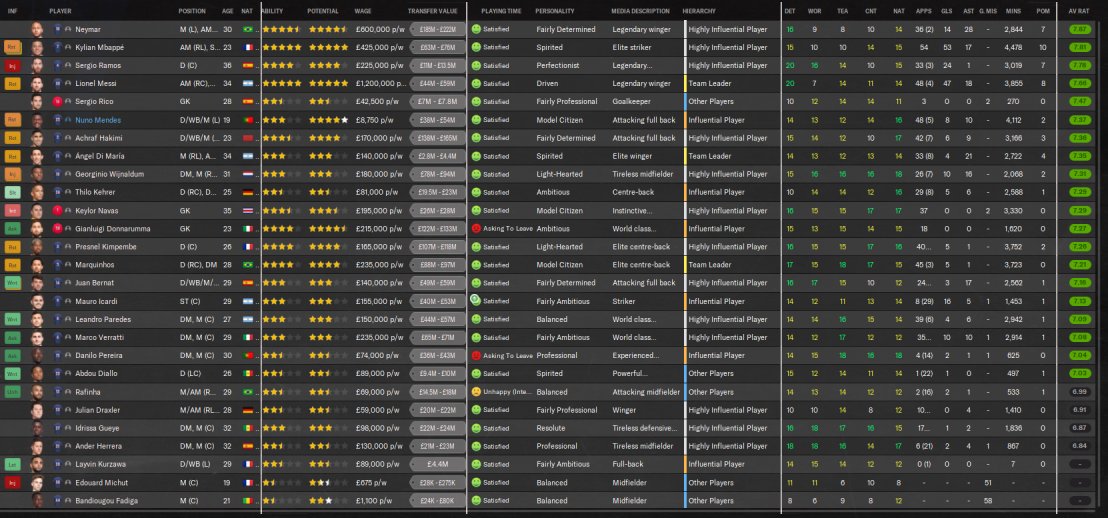Click Mauro Icardi's ST (C) position
Image resolution: width=1108 pixels, height=518 pixels.
188,301
